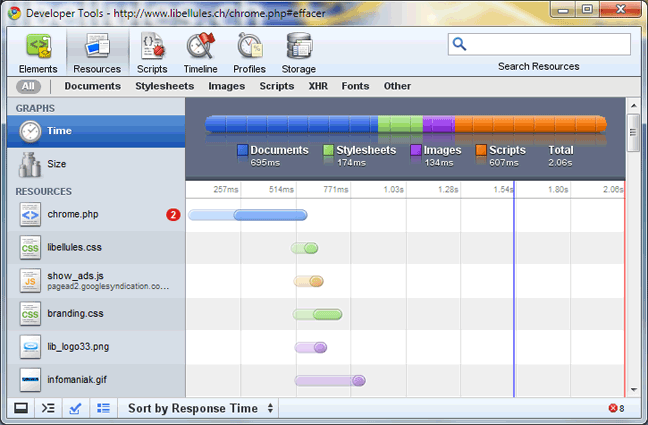The image size is (648, 425).
Task: Click the libellules.css timing bar
Action: coord(305,248)
